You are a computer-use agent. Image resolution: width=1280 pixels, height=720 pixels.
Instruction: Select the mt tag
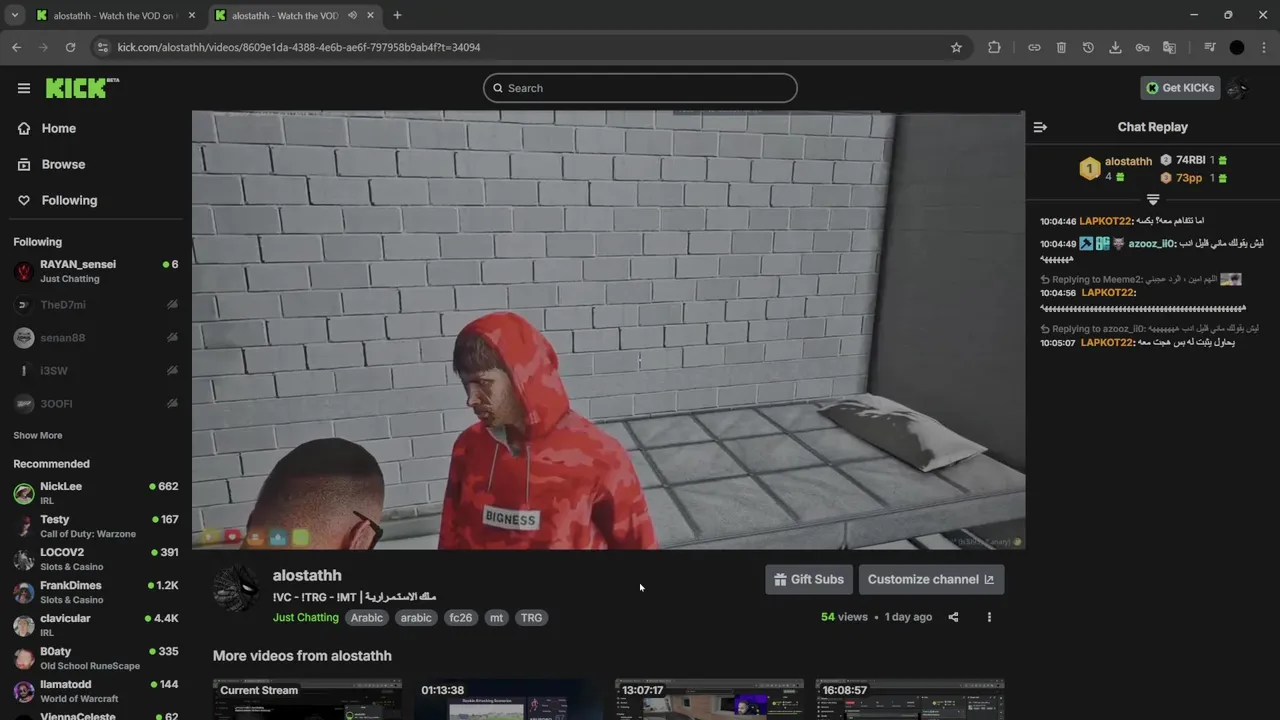(x=496, y=618)
